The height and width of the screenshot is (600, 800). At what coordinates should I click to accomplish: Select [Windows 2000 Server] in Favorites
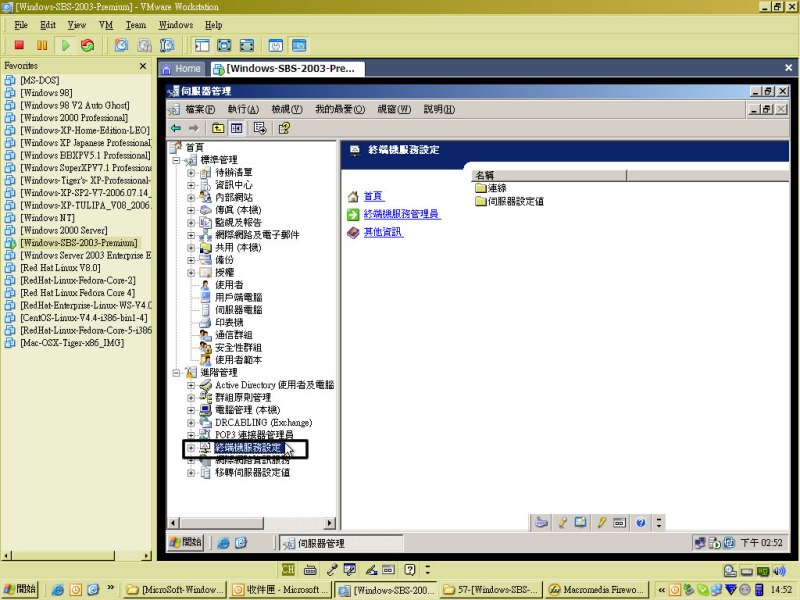coord(64,231)
